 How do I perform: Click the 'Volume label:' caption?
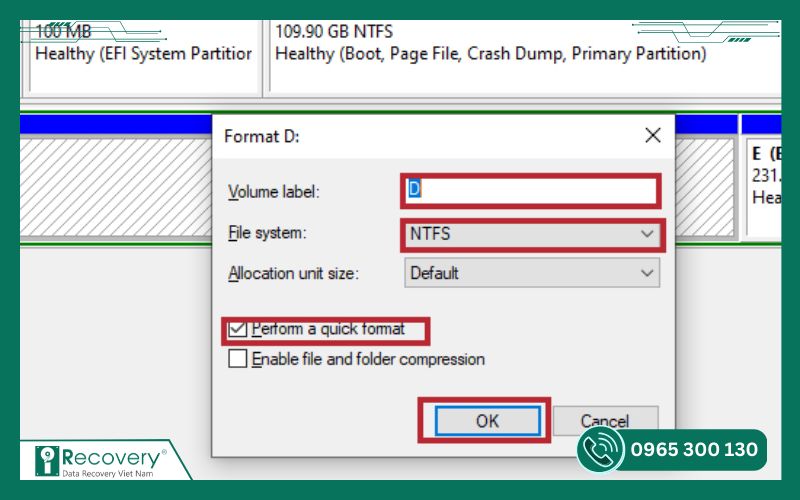point(274,192)
